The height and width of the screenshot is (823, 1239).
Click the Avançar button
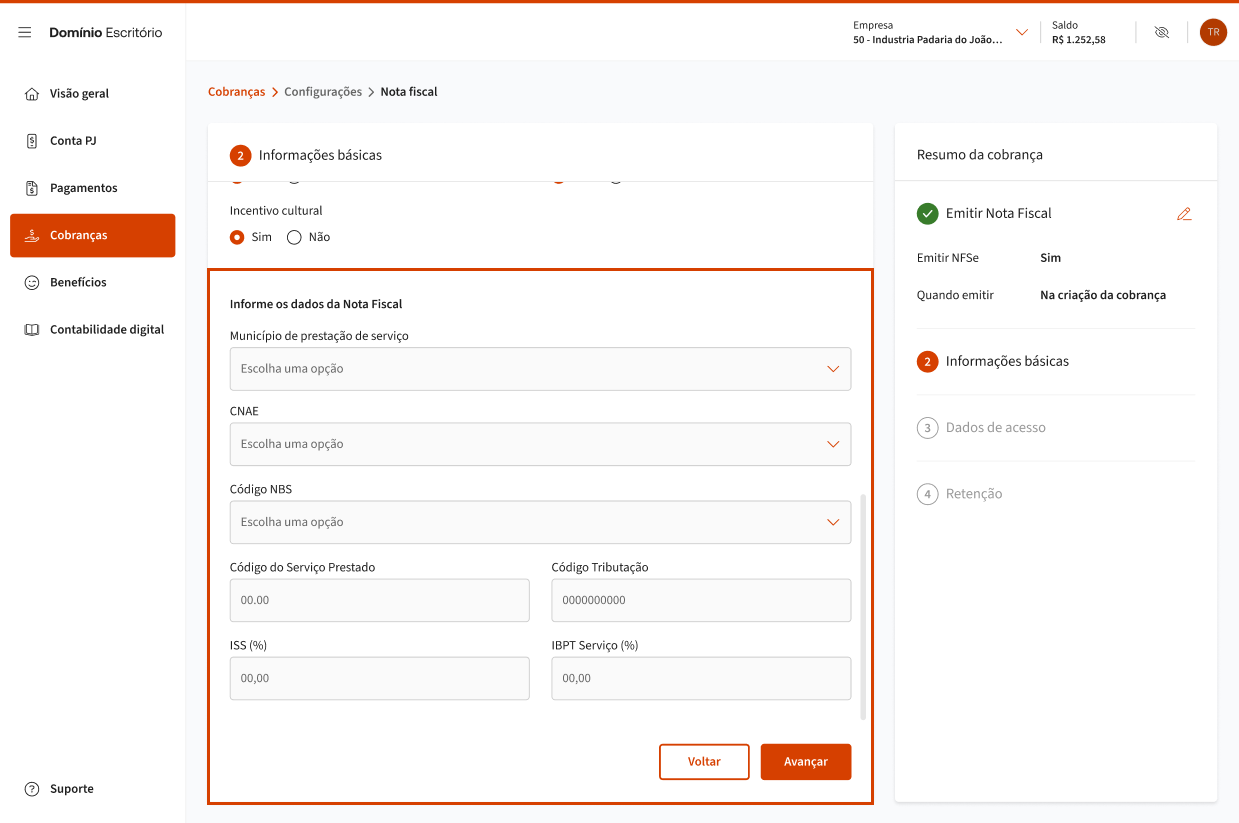pyautogui.click(x=805, y=762)
